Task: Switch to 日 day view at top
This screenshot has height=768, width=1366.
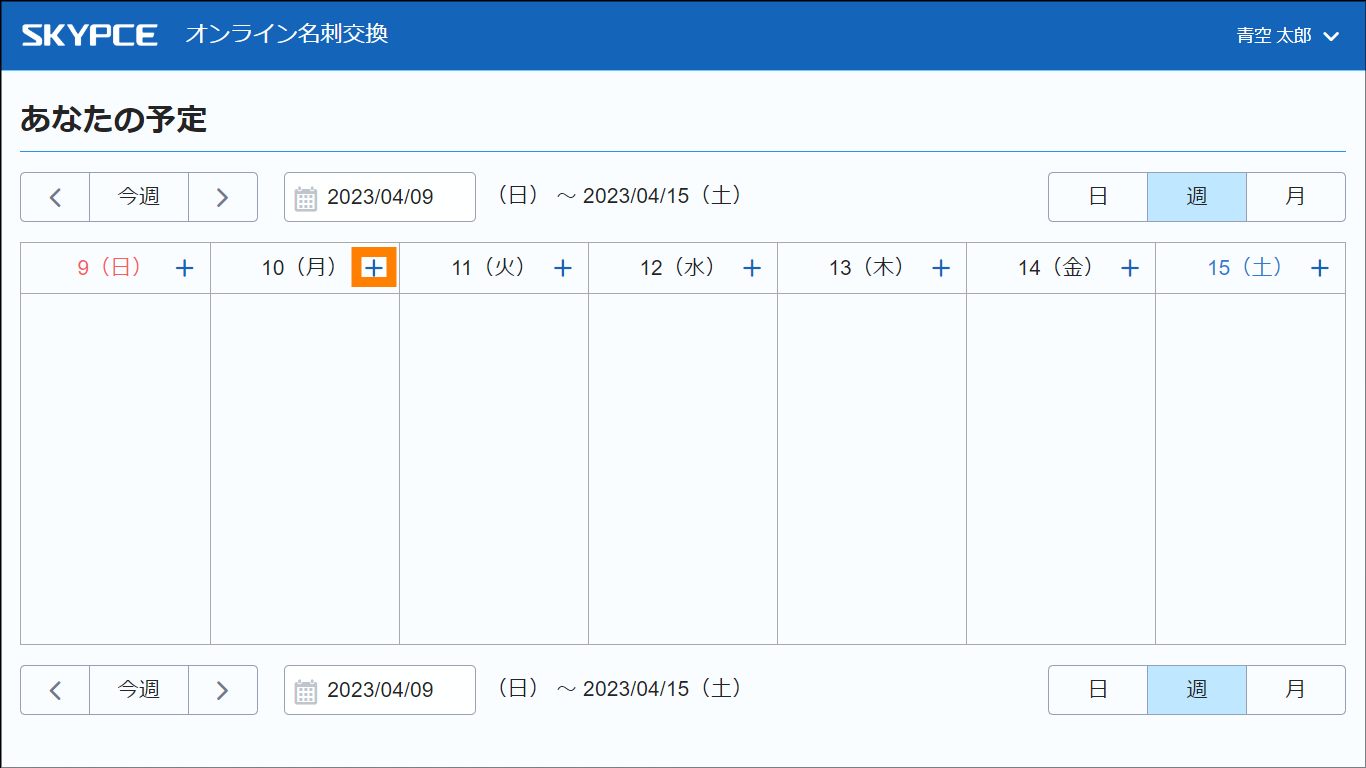Action: point(1098,197)
